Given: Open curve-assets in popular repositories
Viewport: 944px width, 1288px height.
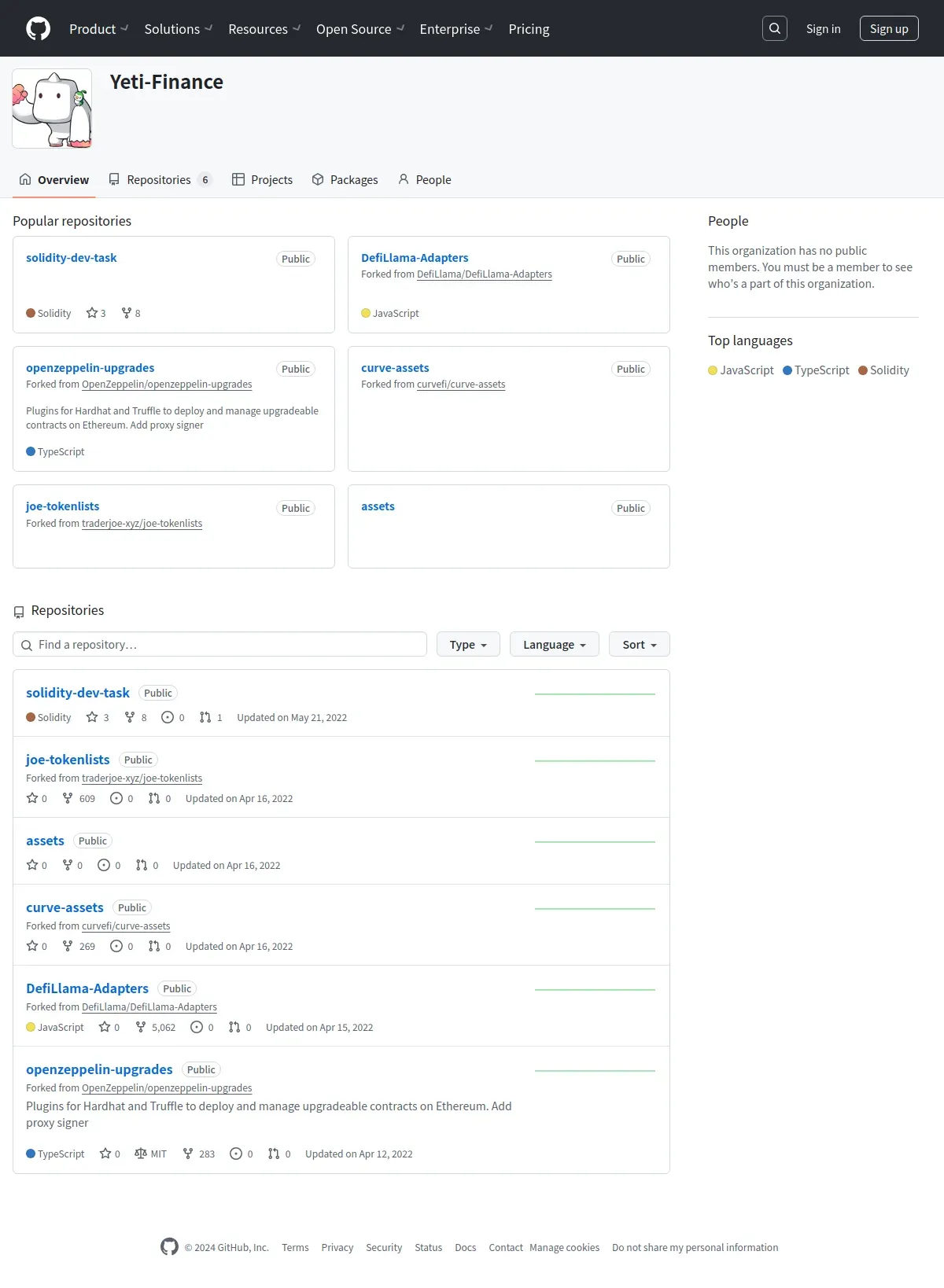Looking at the screenshot, I should click(x=395, y=368).
